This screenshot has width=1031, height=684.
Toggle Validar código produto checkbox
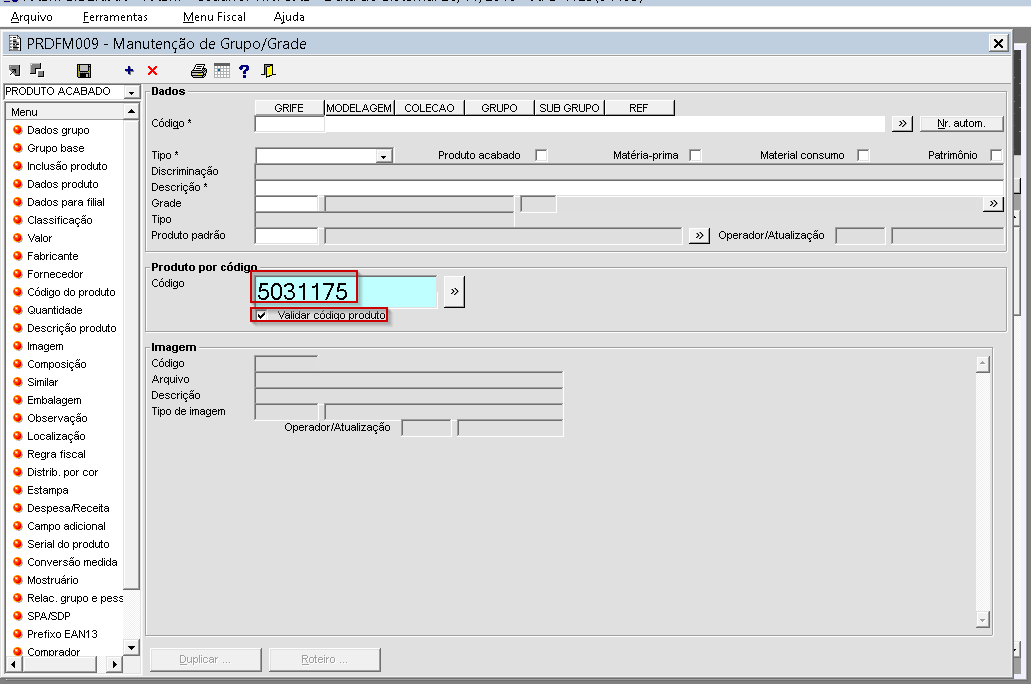262,315
